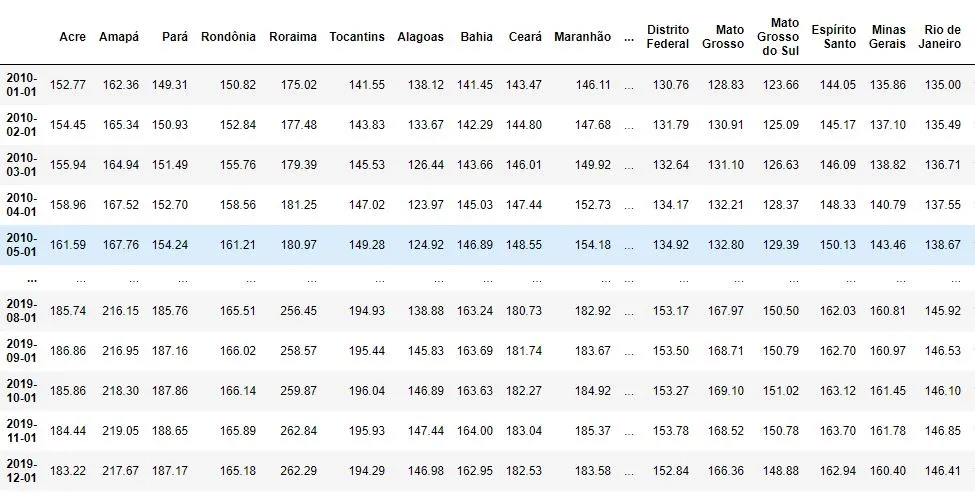Select the Ceará value 183.04
975x499 pixels.
point(524,431)
